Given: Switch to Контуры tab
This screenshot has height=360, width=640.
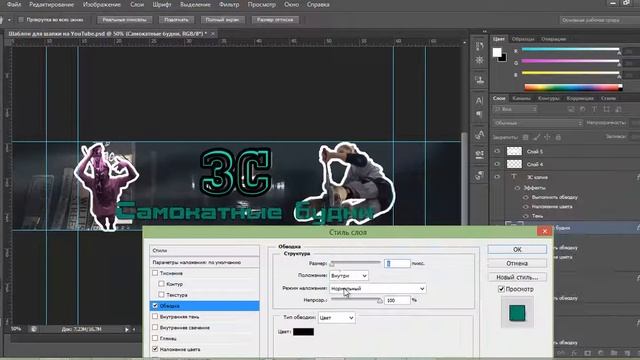Looking at the screenshot, I should (x=548, y=98).
